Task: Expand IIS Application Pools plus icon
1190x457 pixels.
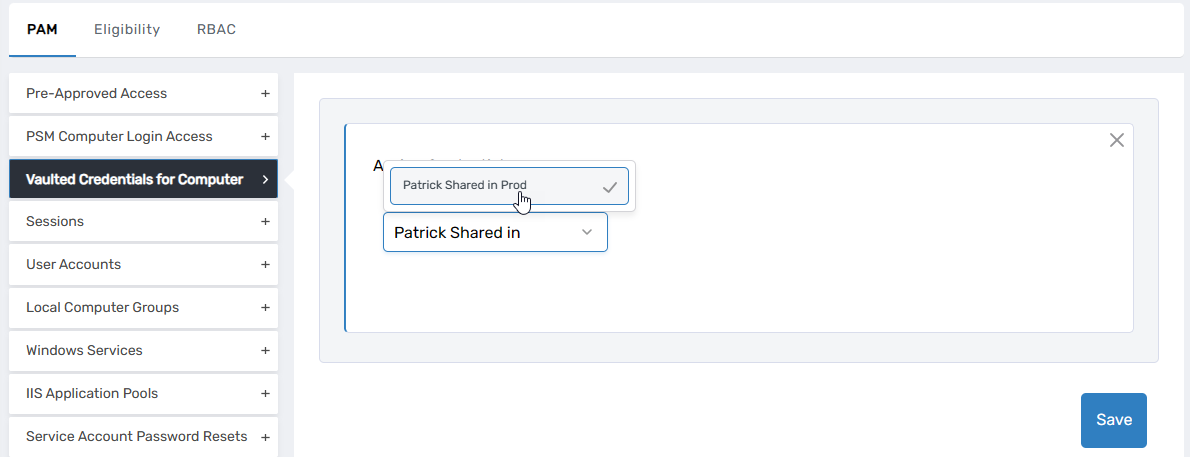Action: pyautogui.click(x=265, y=394)
